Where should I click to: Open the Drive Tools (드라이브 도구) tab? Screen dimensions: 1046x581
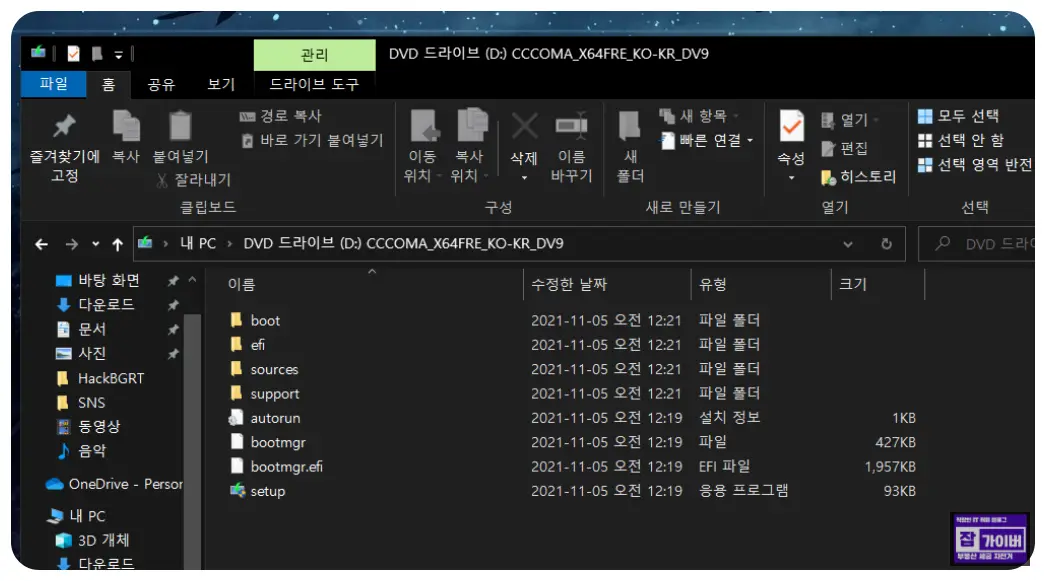point(314,84)
